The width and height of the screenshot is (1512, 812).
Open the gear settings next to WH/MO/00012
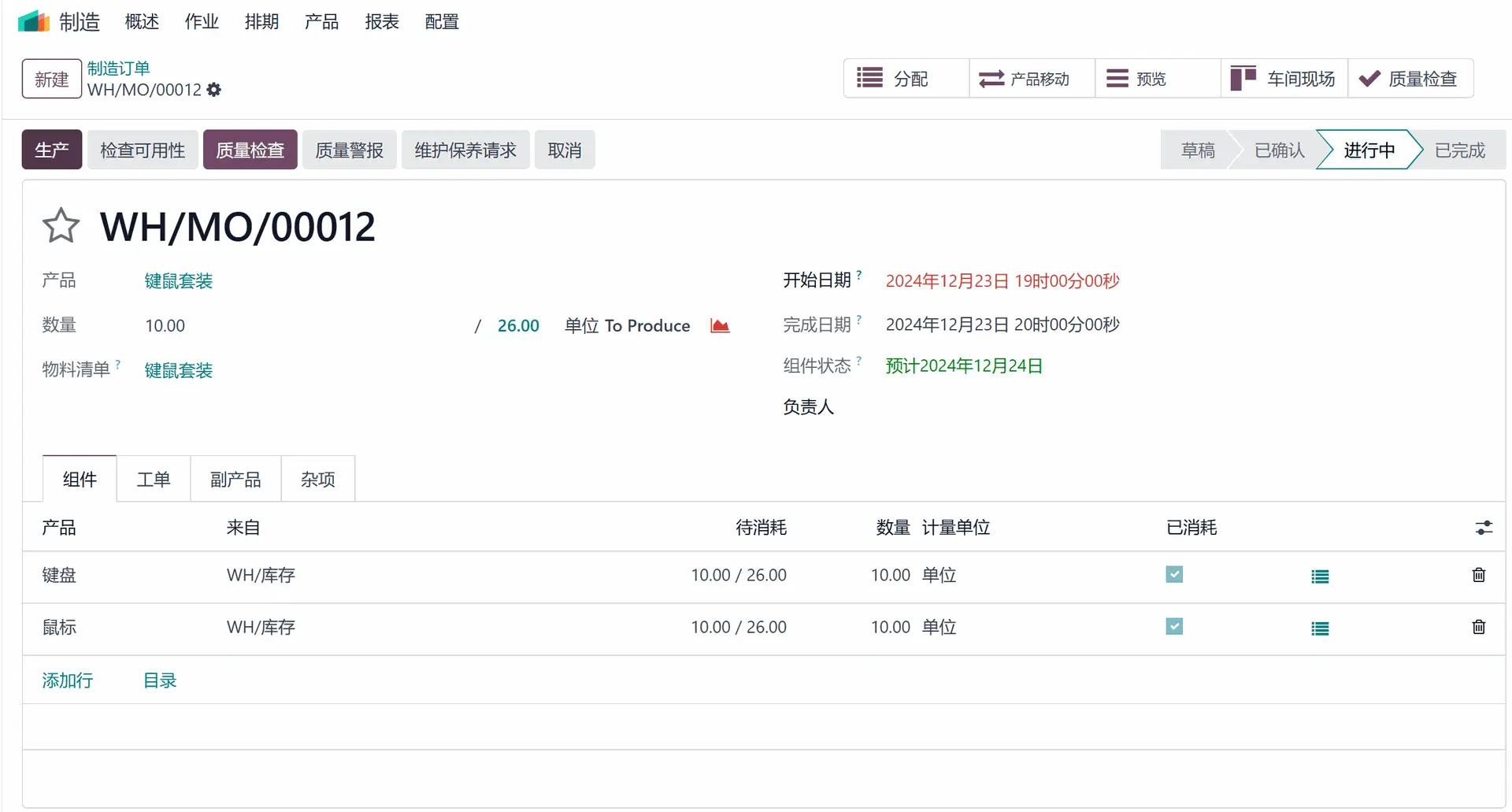[x=214, y=90]
